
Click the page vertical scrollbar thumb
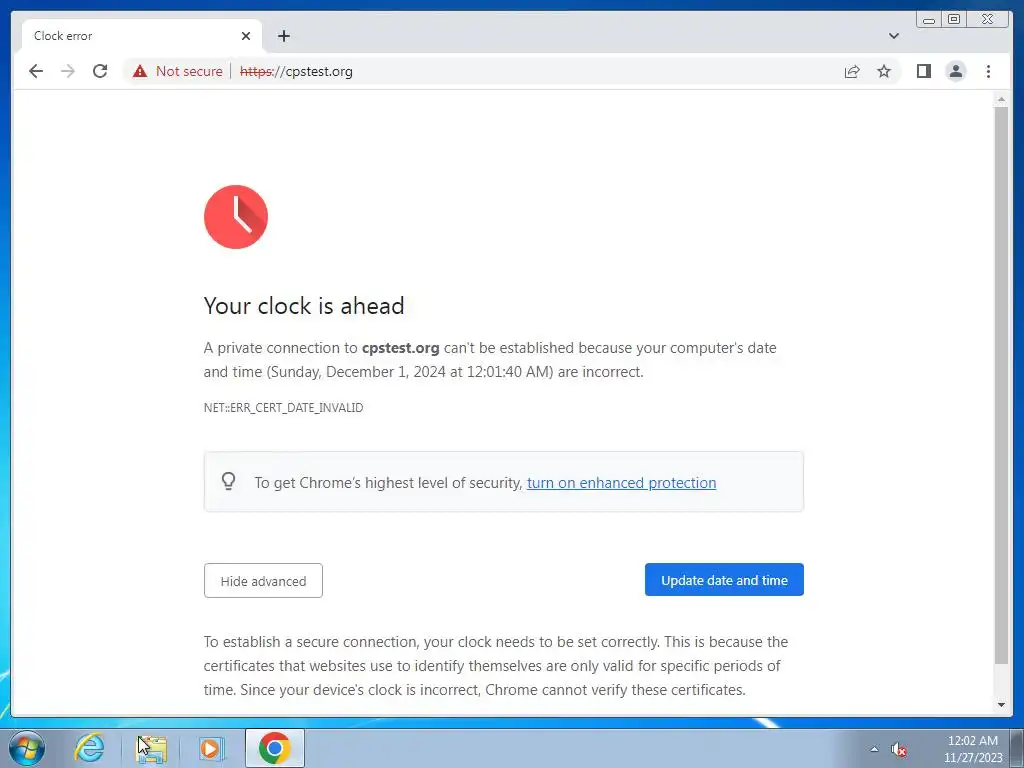[x=1001, y=385]
